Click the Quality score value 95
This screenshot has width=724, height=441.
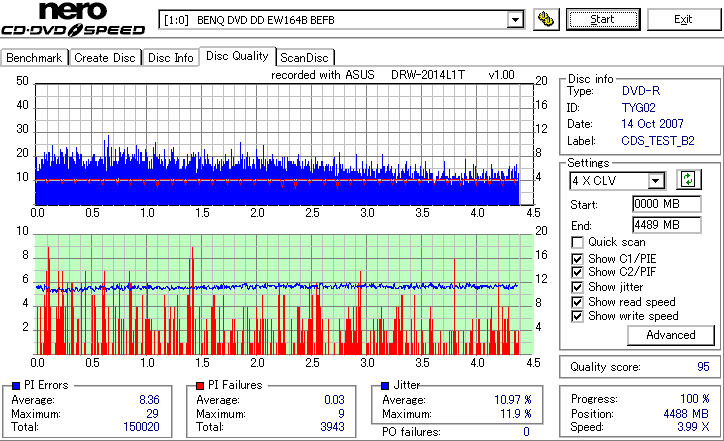[703, 367]
